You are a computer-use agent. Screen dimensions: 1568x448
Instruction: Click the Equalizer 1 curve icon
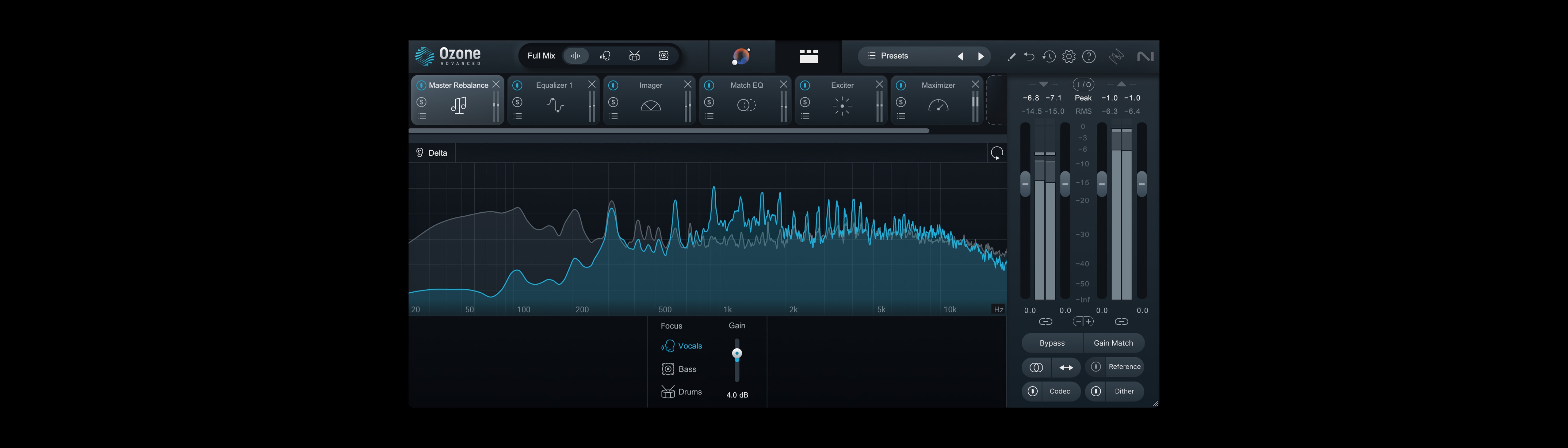coord(555,105)
